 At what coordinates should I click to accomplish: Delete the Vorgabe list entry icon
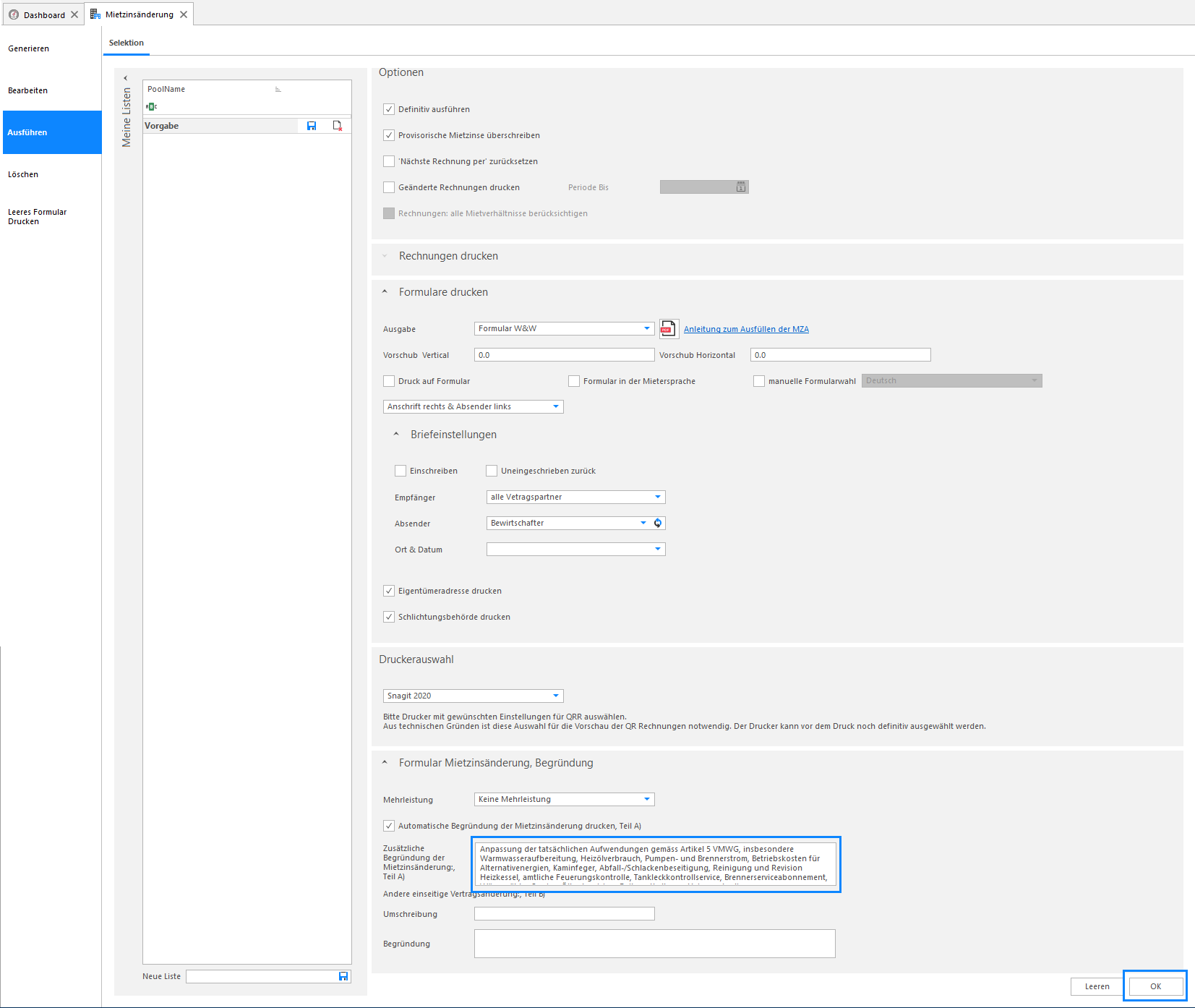338,126
